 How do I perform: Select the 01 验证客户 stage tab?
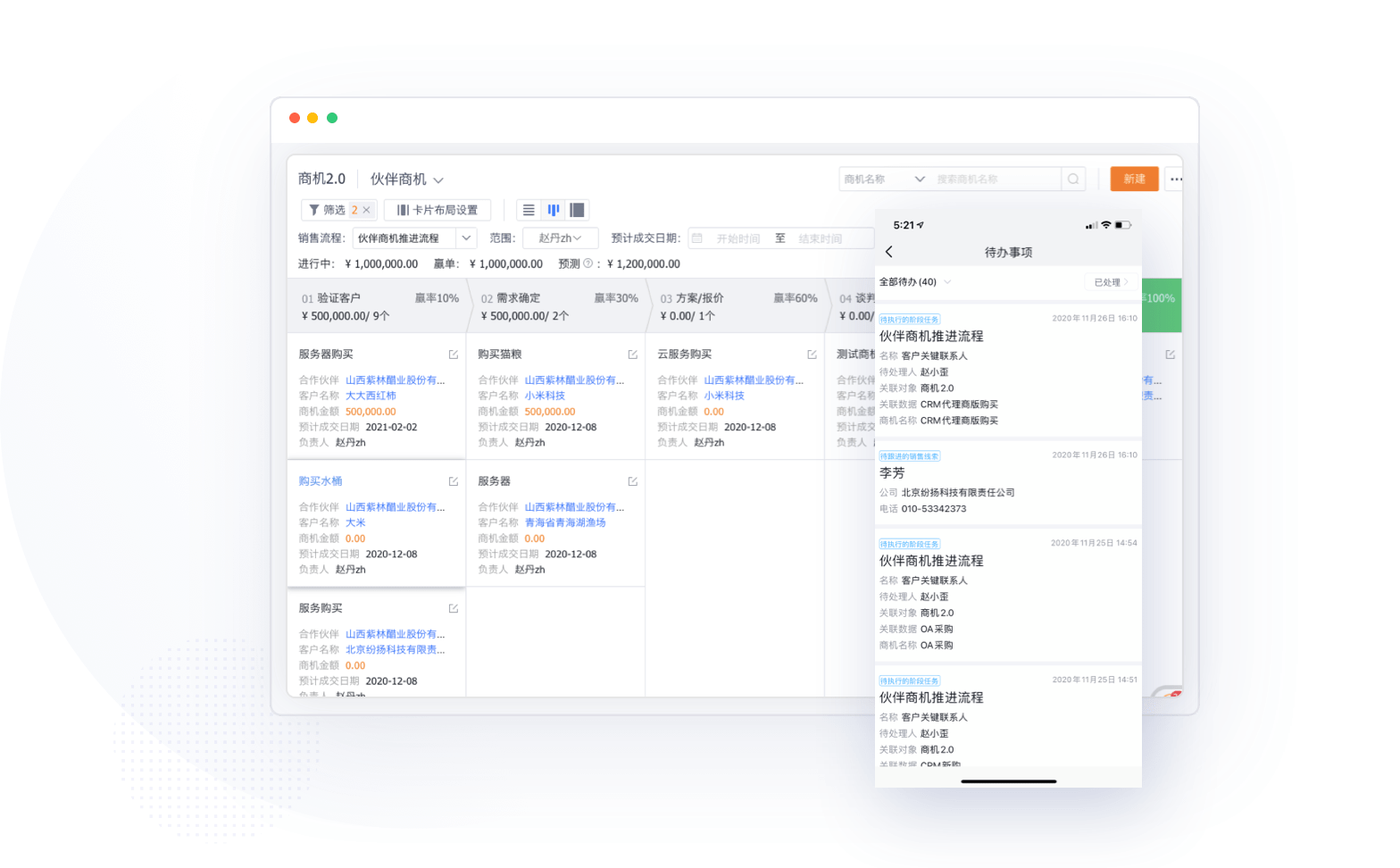point(379,306)
